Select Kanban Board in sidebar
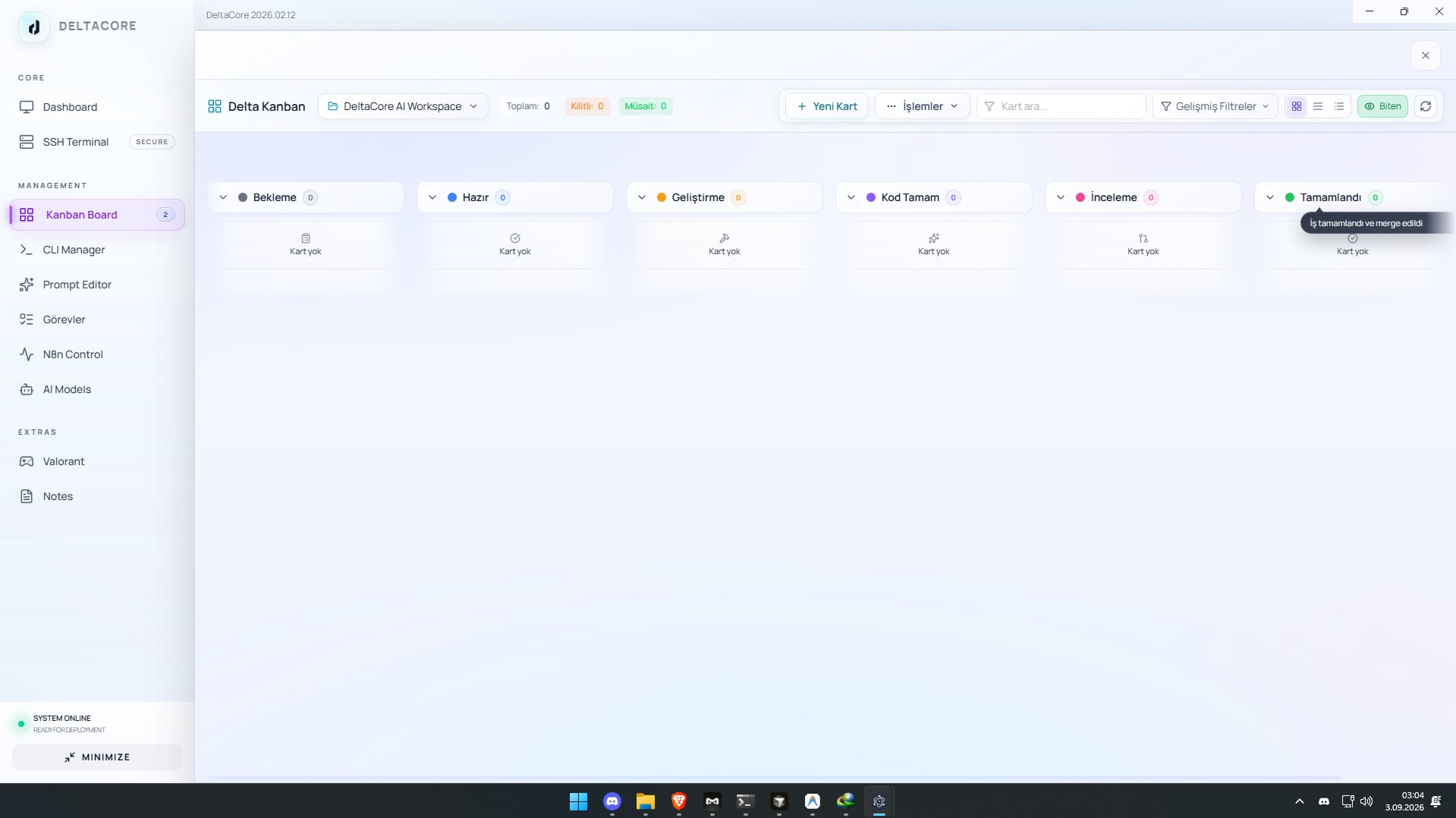1456x818 pixels. click(97, 215)
